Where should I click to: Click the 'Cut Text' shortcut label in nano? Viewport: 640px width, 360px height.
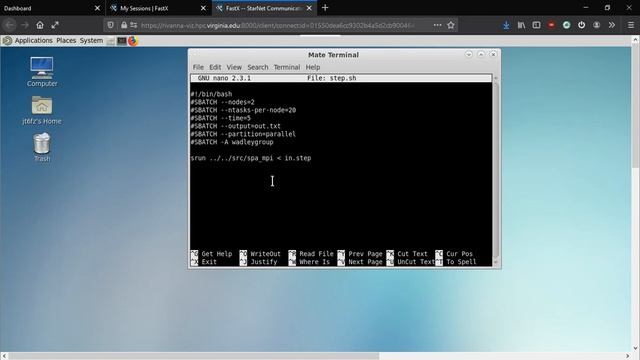(412, 254)
